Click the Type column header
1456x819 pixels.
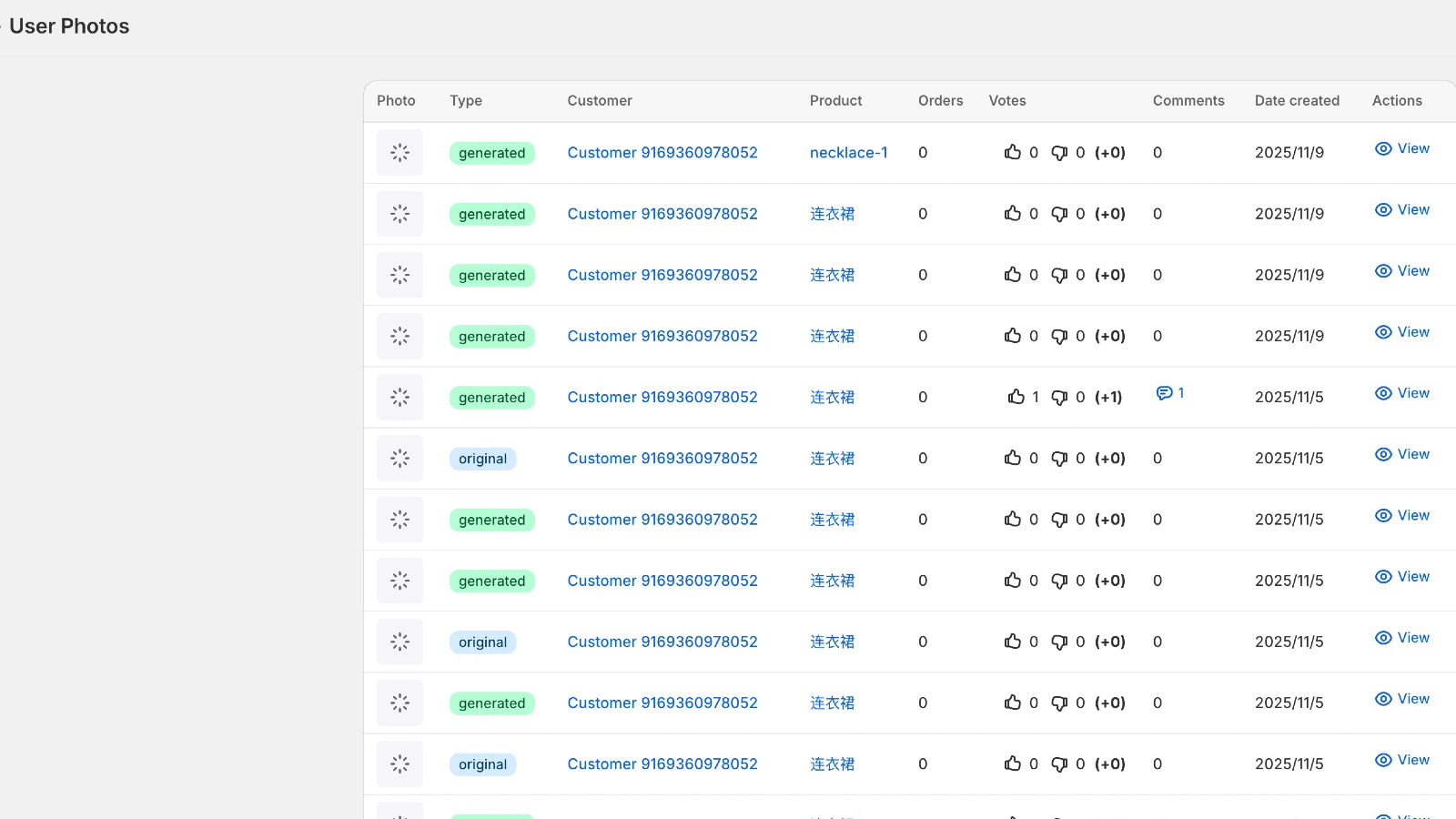465,101
